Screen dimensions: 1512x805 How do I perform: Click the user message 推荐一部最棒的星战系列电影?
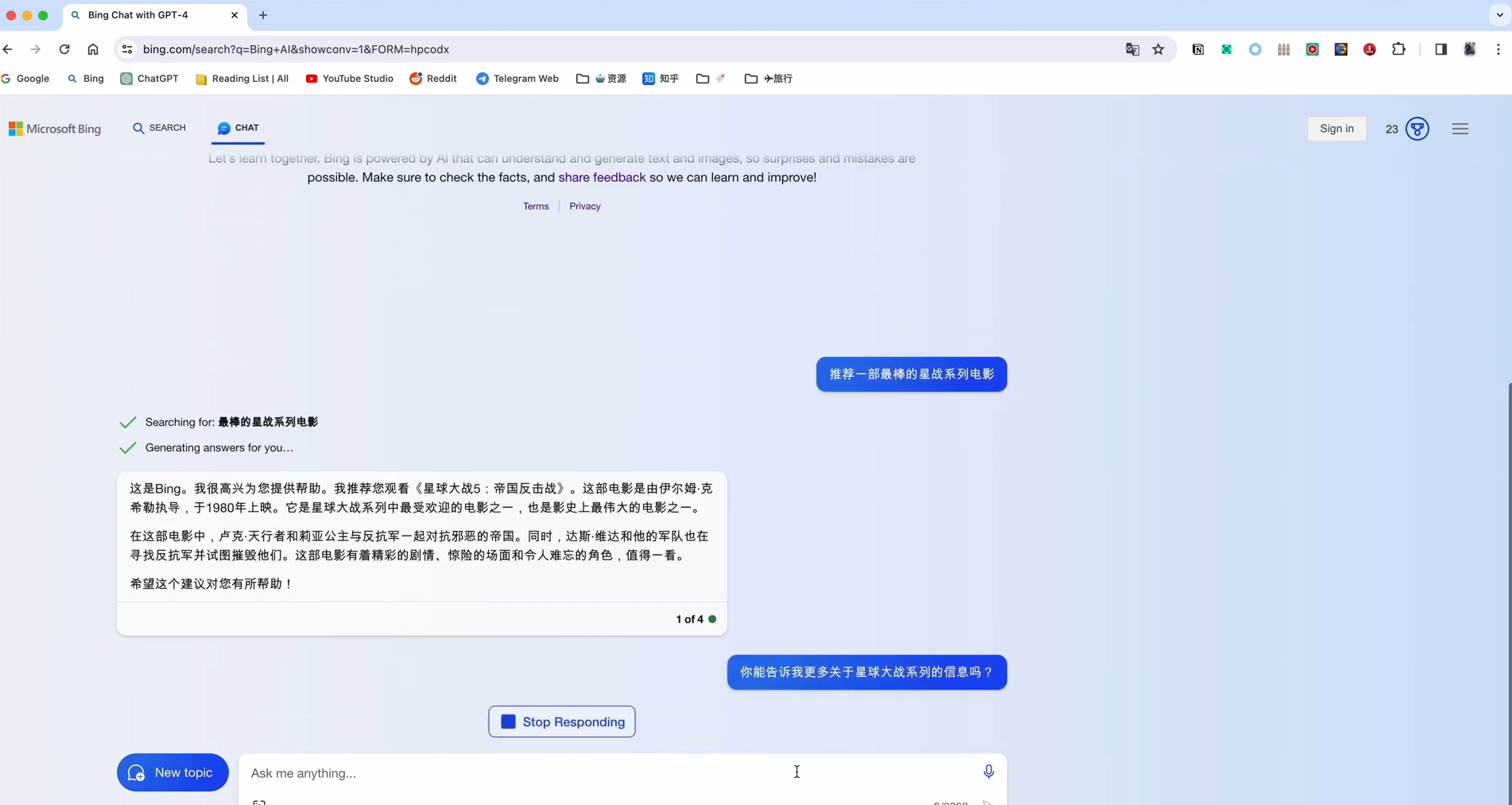pyautogui.click(x=911, y=374)
